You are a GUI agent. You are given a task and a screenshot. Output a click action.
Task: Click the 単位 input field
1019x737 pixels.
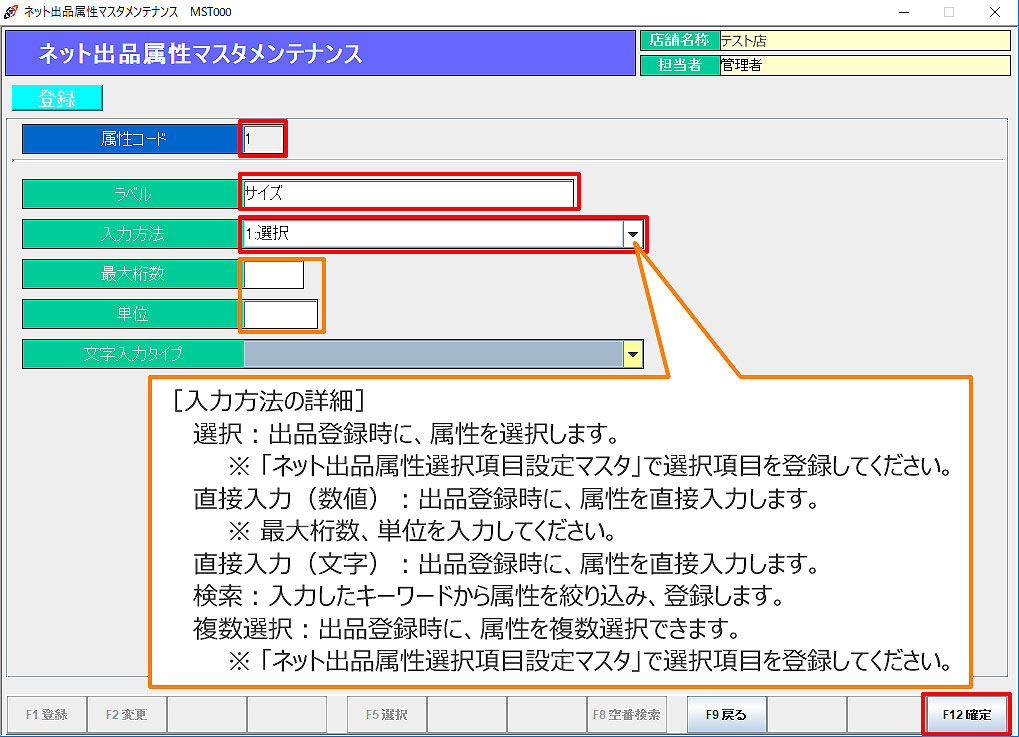[281, 315]
